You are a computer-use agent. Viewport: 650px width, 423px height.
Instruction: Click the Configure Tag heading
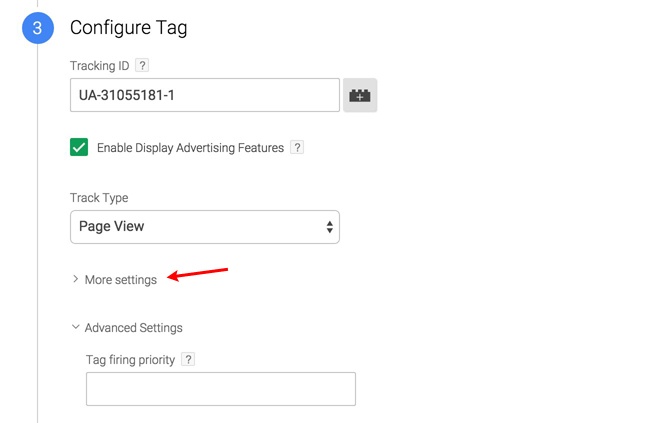click(x=128, y=27)
